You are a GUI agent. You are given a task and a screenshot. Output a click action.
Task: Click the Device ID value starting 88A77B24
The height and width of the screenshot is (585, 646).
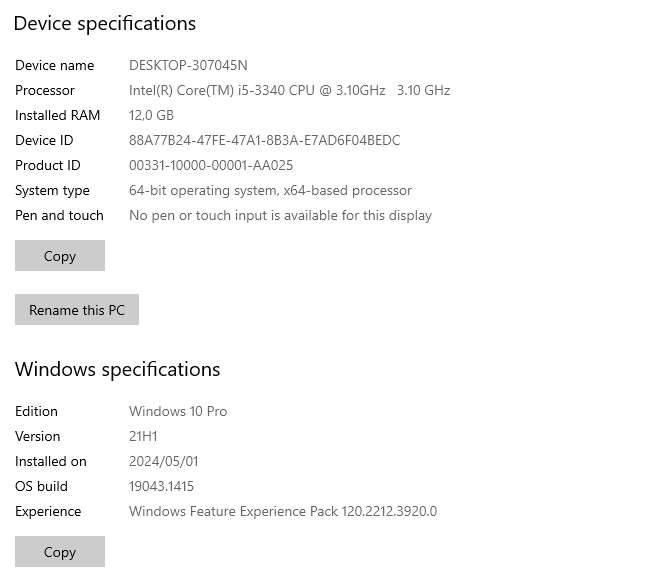tap(264, 140)
